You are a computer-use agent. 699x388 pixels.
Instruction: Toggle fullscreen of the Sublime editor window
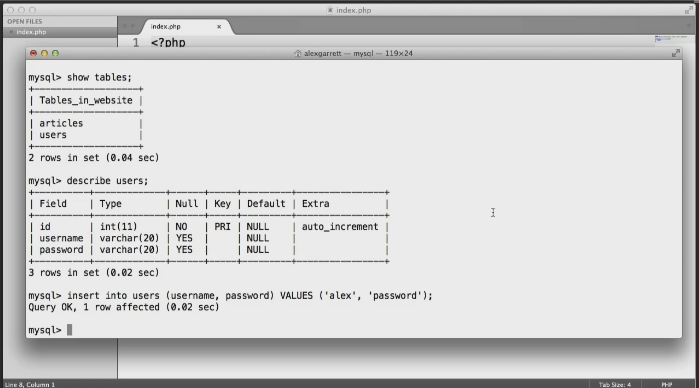coord(689,10)
